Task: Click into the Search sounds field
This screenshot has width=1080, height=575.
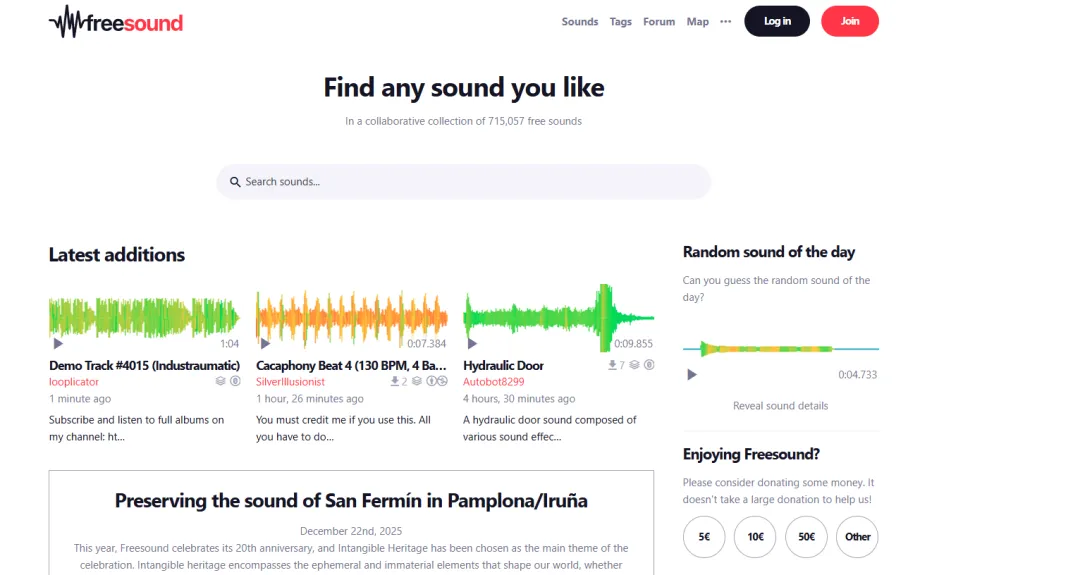Action: click(464, 182)
